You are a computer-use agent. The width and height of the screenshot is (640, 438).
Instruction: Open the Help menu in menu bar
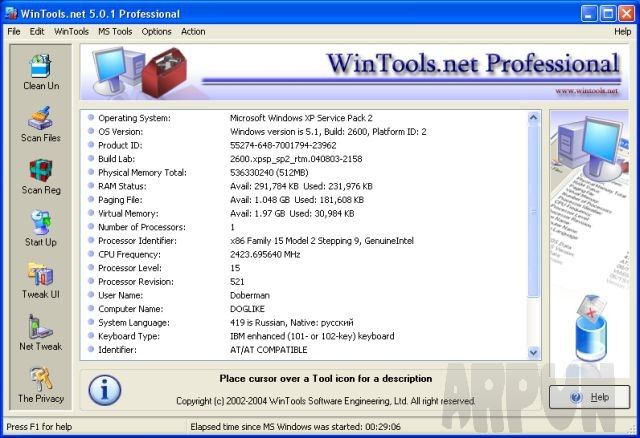pyautogui.click(x=622, y=31)
